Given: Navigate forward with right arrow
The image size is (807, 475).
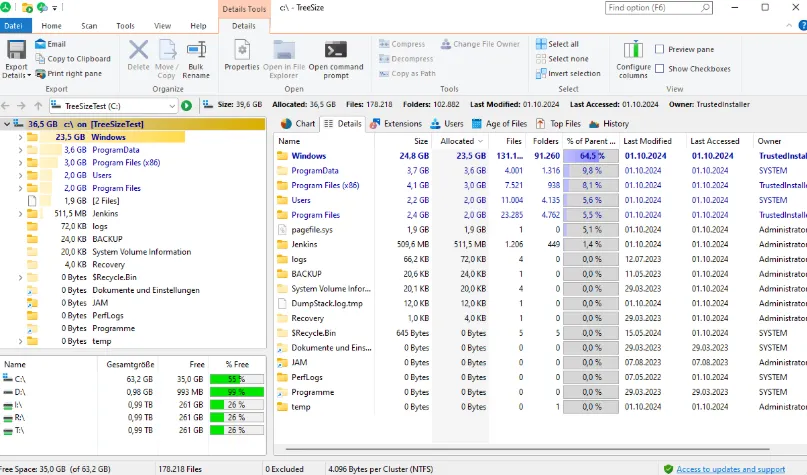Looking at the screenshot, I should (21, 105).
